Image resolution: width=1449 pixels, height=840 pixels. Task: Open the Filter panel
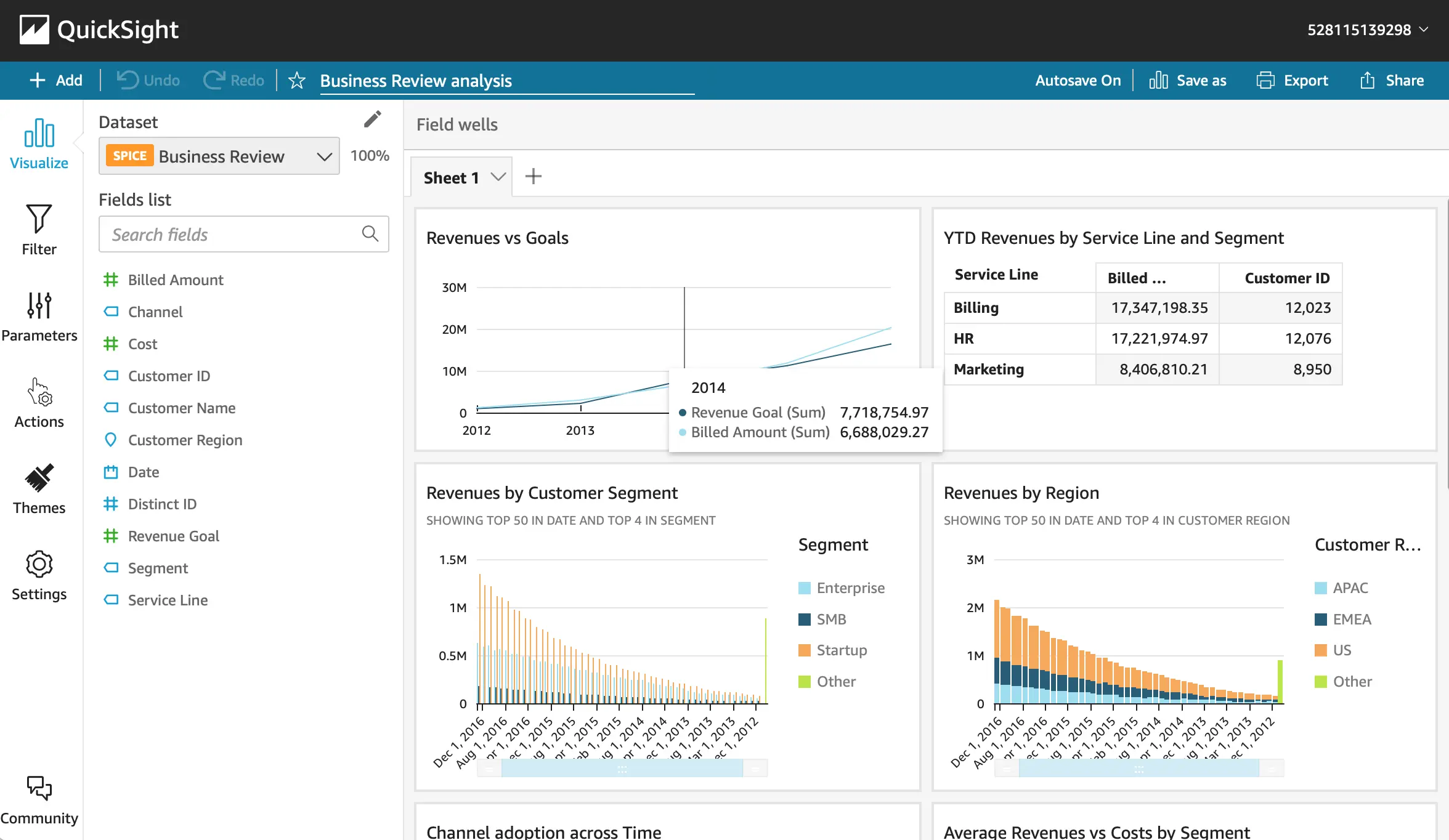(39, 230)
